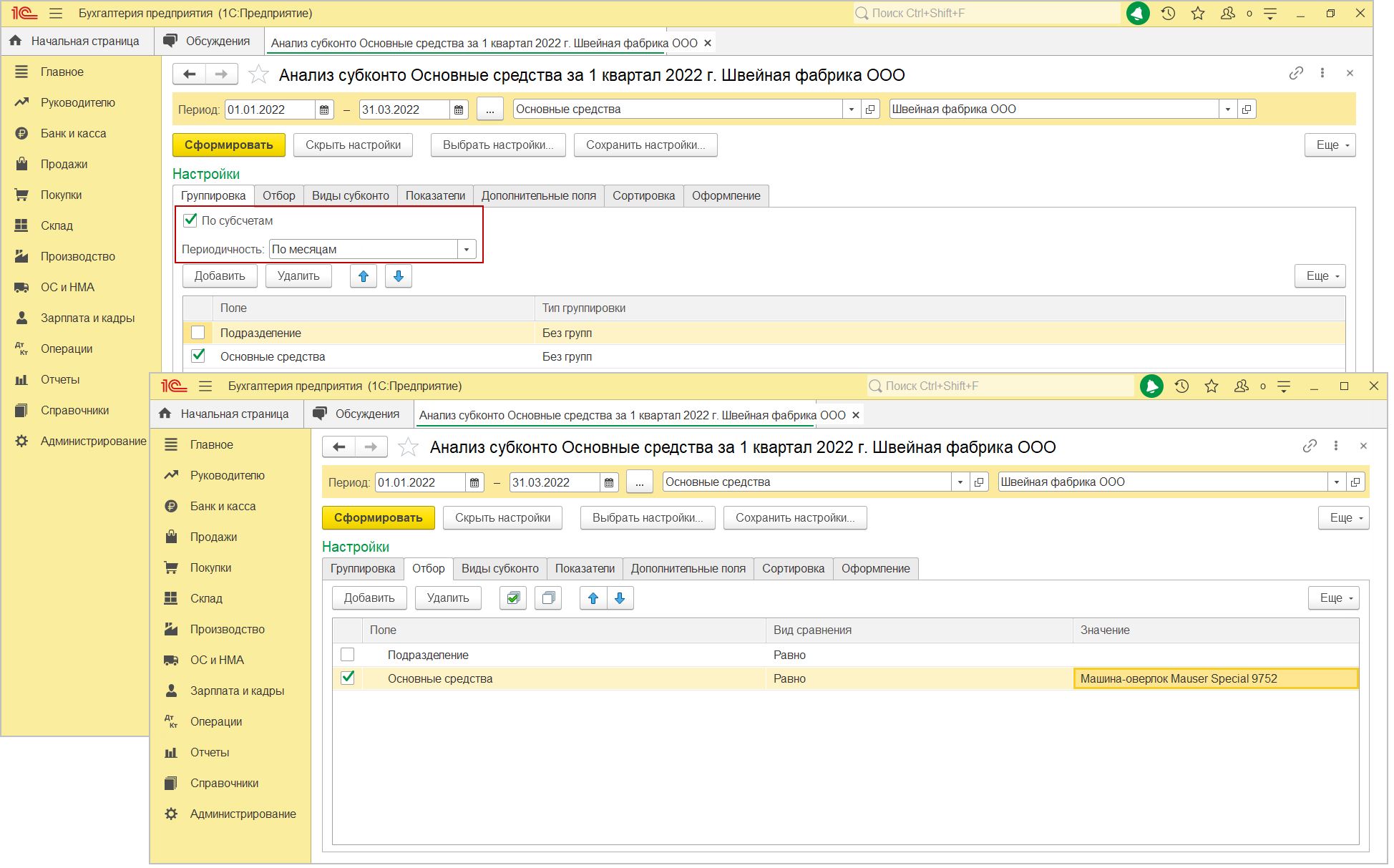Go back with arrow in front window
Screen dimensions: 1394x868
coord(339,447)
